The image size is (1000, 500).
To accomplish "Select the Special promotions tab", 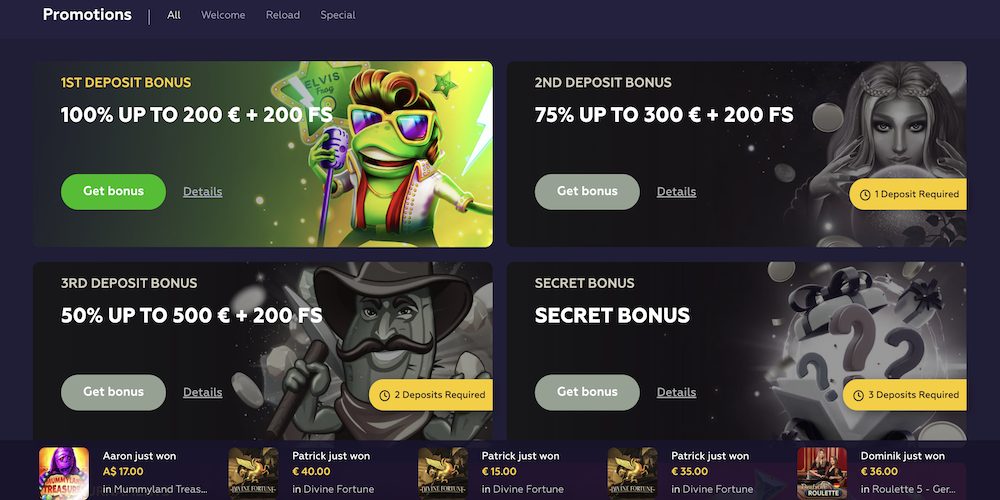I will [x=338, y=15].
